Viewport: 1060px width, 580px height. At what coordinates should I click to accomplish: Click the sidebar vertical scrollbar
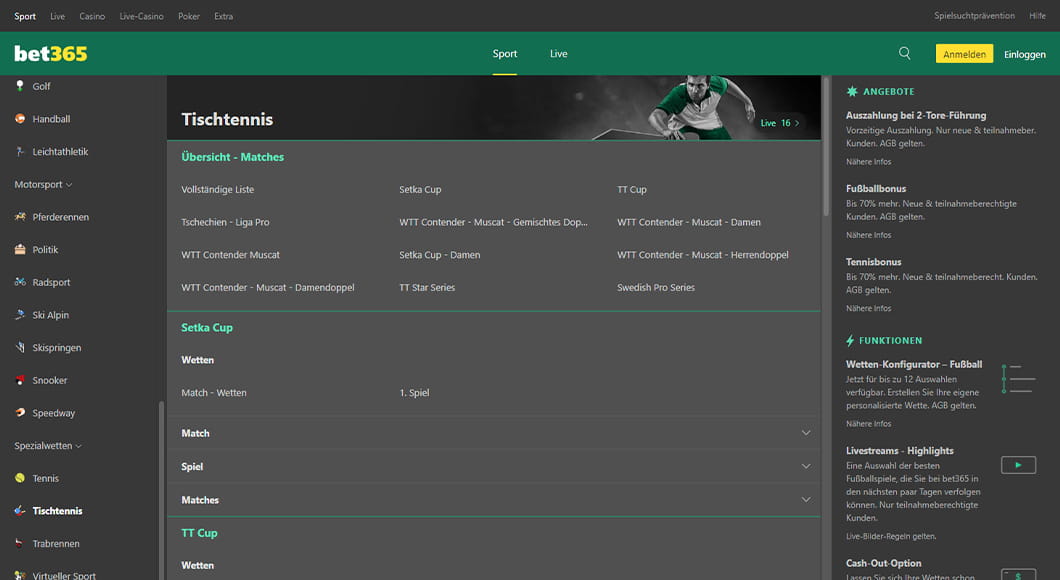pyautogui.click(x=161, y=491)
